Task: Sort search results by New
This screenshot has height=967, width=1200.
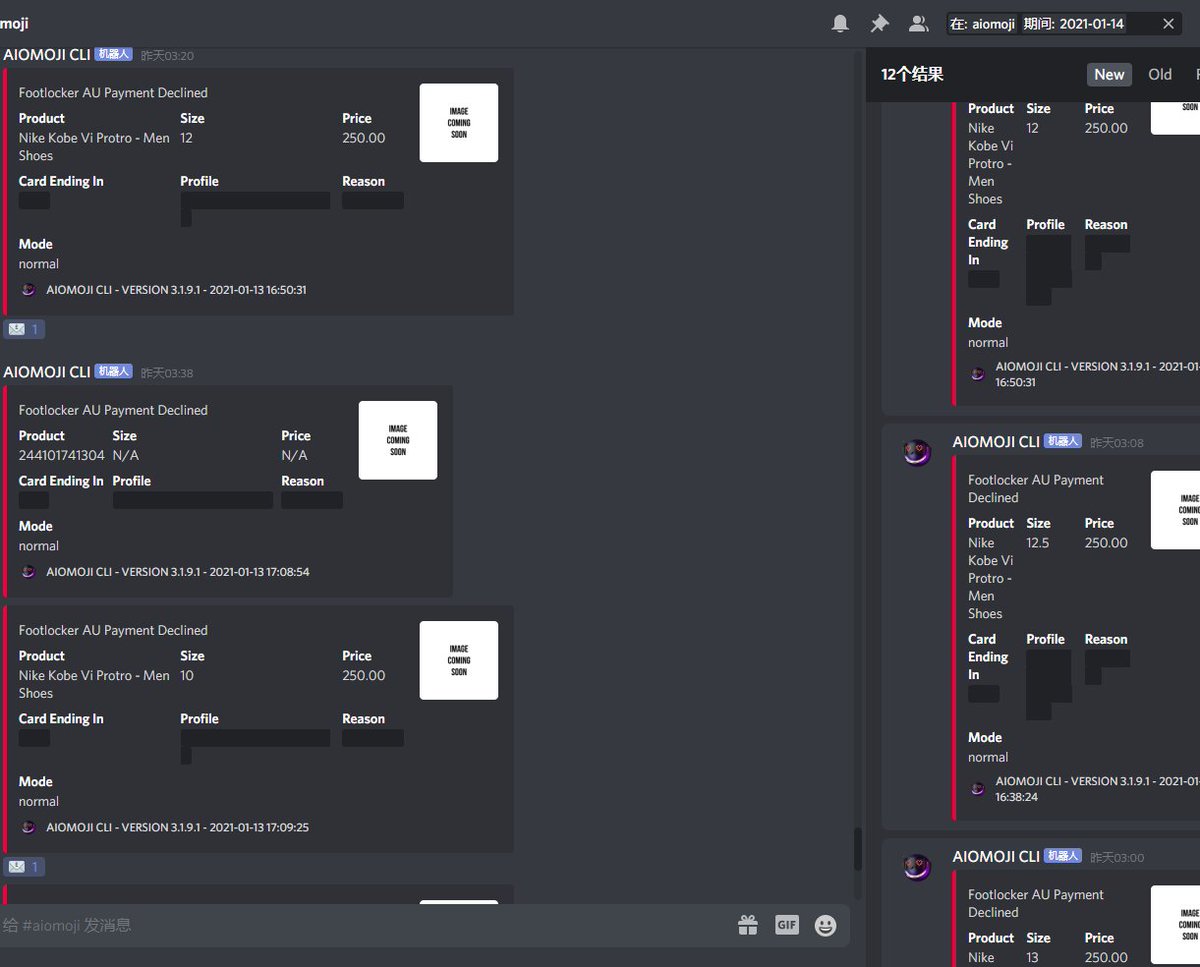Action: (1109, 74)
